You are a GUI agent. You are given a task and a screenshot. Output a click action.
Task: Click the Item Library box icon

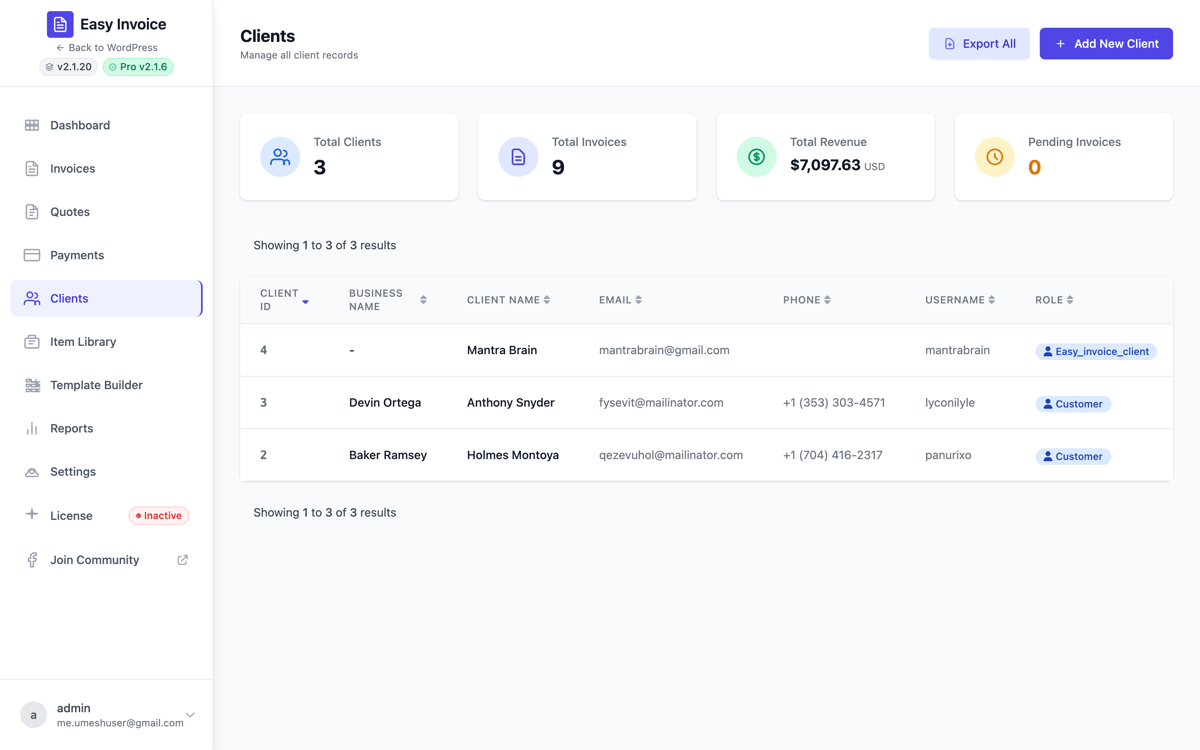click(x=32, y=342)
